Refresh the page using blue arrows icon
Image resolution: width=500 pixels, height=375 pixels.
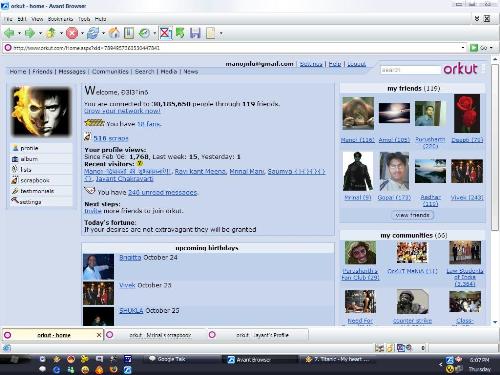pyautogui.click(x=93, y=33)
